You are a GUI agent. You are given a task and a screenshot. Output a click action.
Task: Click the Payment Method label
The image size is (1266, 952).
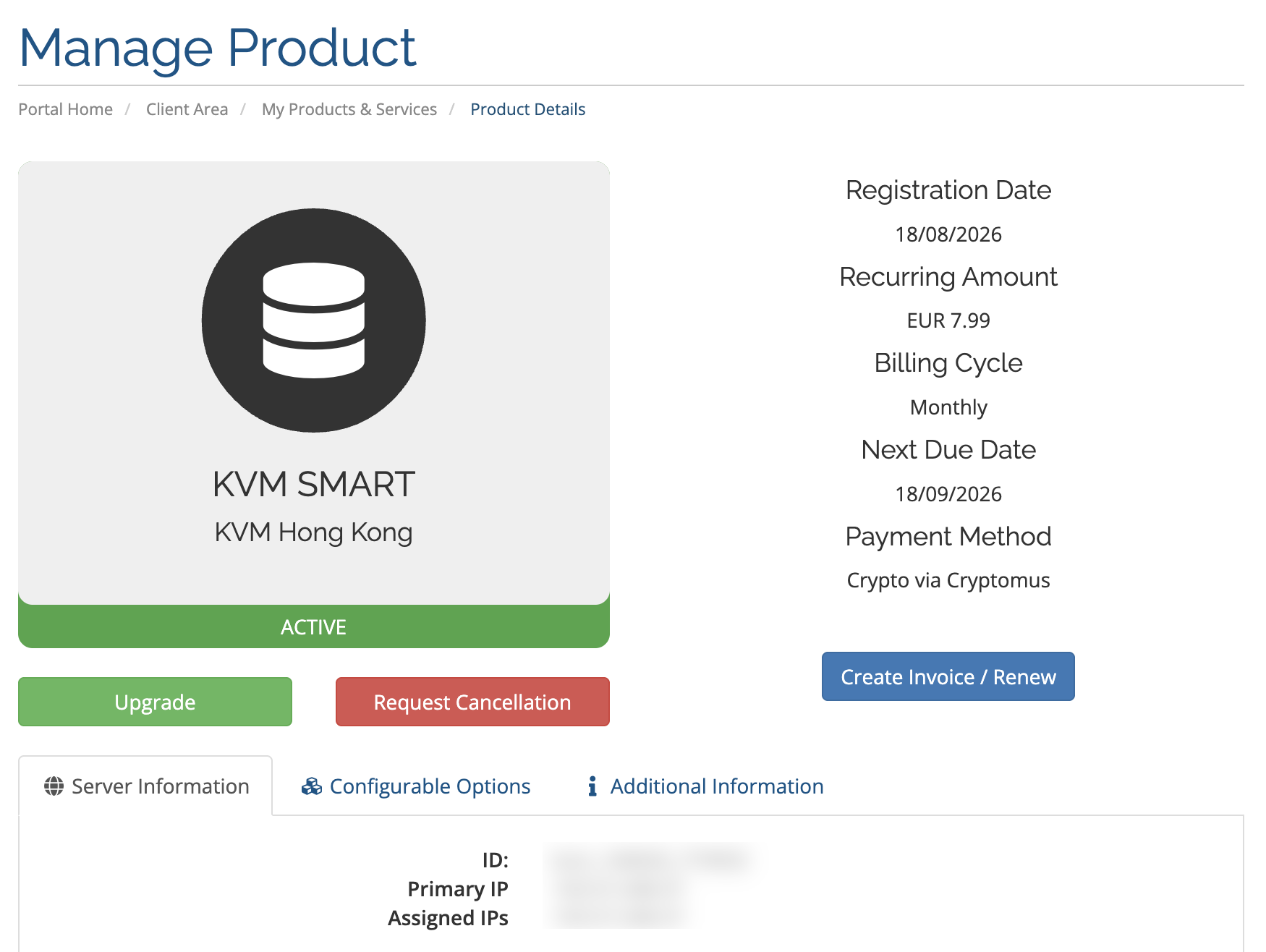pos(948,537)
